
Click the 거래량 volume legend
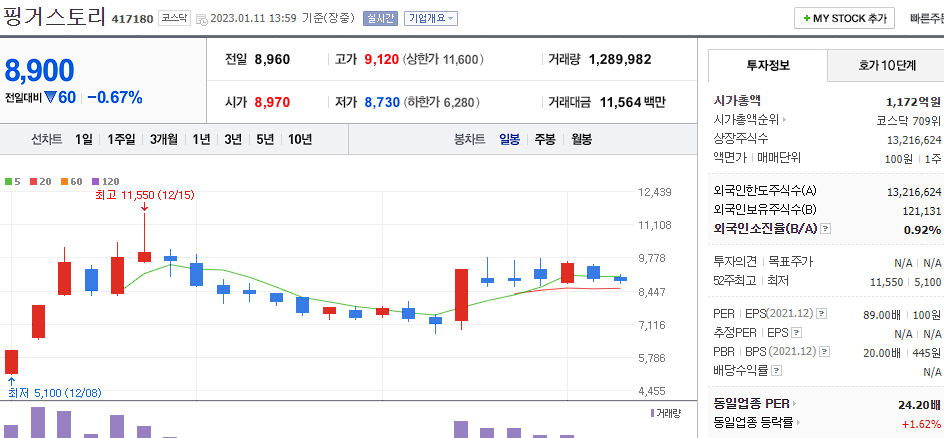(666, 413)
